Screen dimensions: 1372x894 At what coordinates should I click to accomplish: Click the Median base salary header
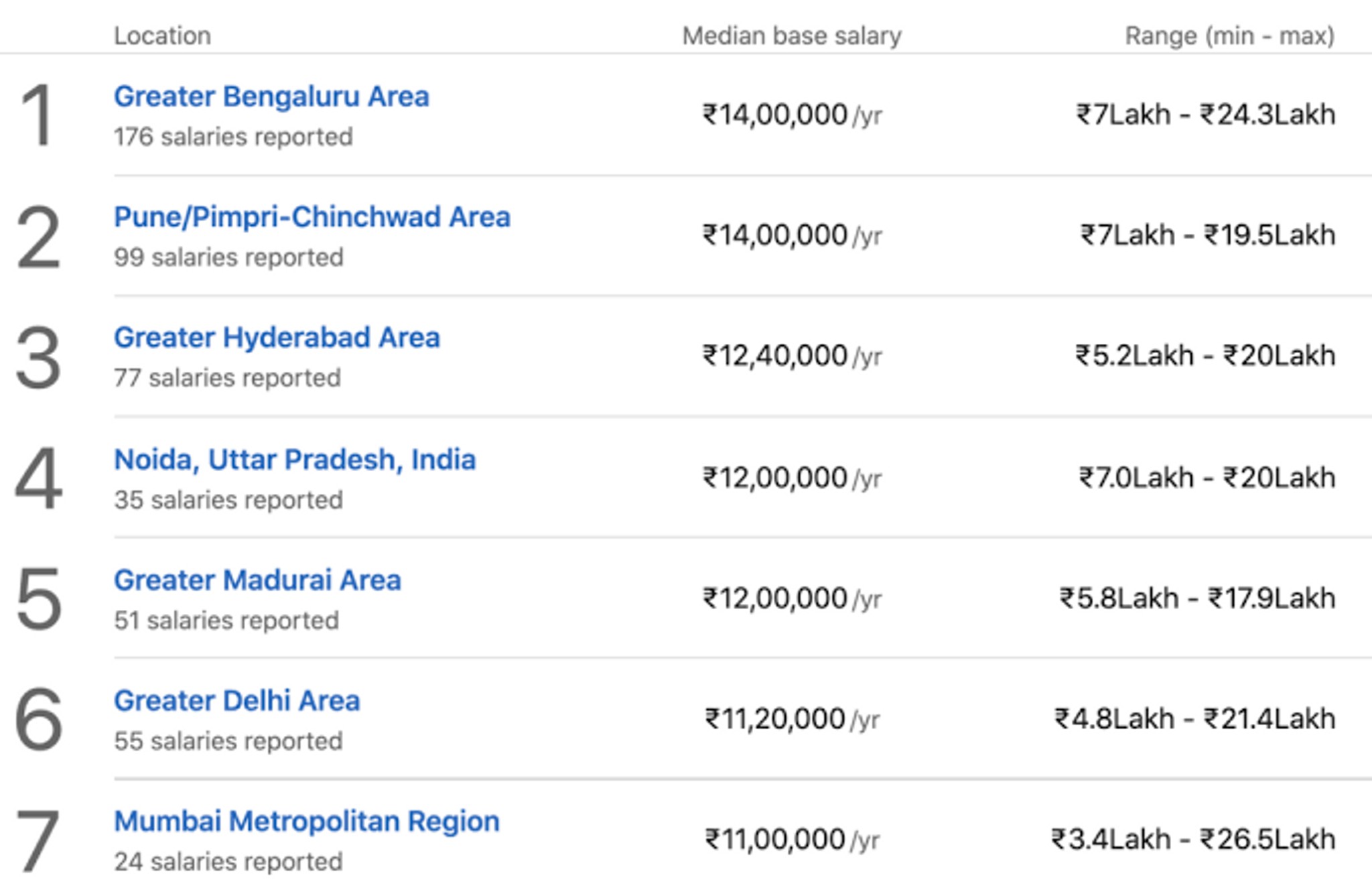point(792,36)
